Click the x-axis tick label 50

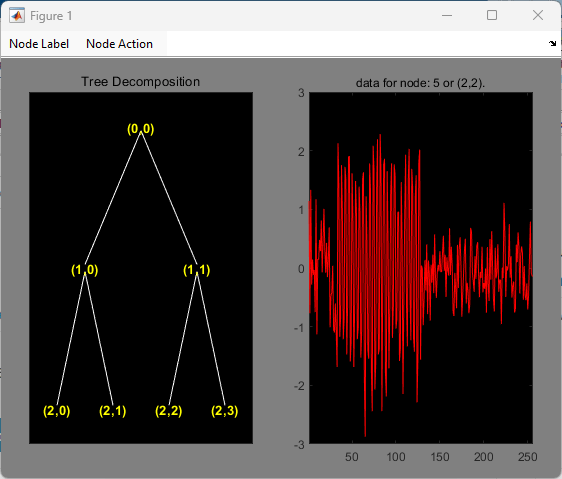coord(352,457)
